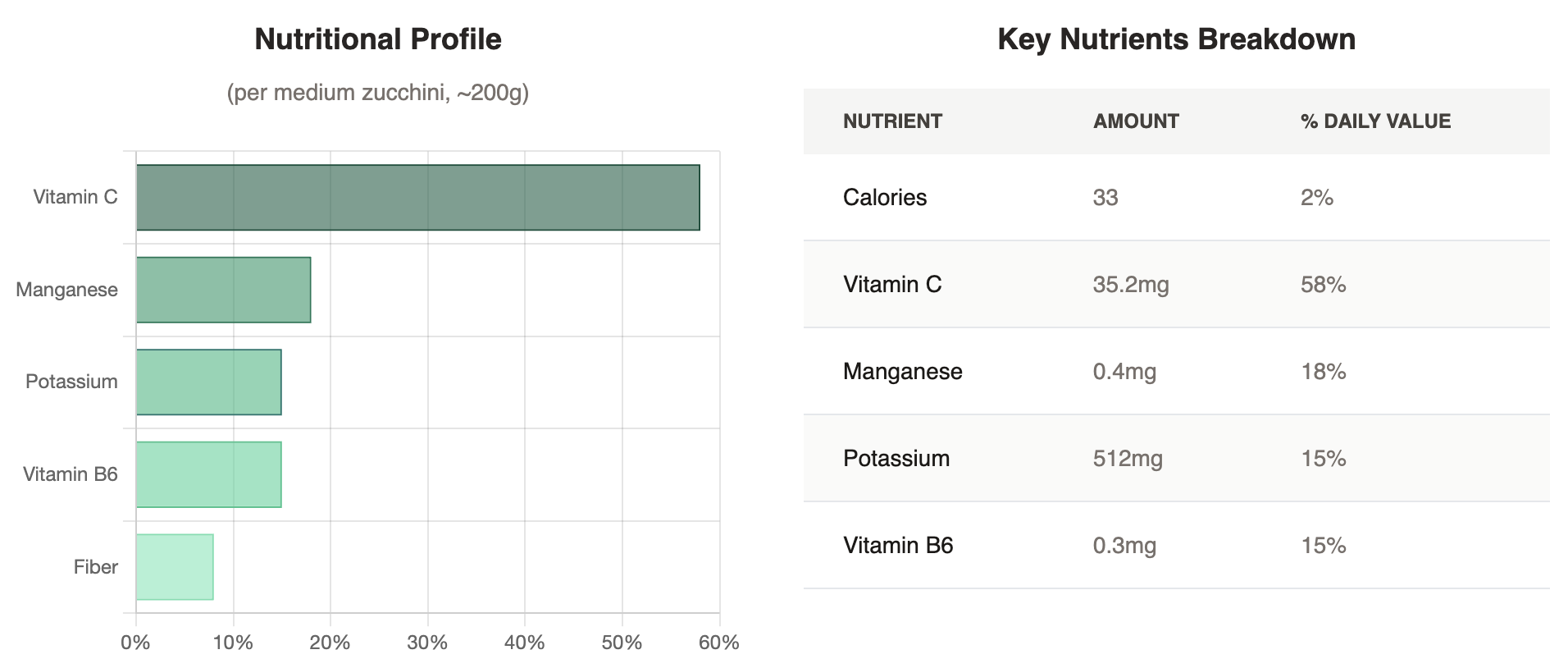Click the 512mg amount in Potassium row

tap(1128, 459)
